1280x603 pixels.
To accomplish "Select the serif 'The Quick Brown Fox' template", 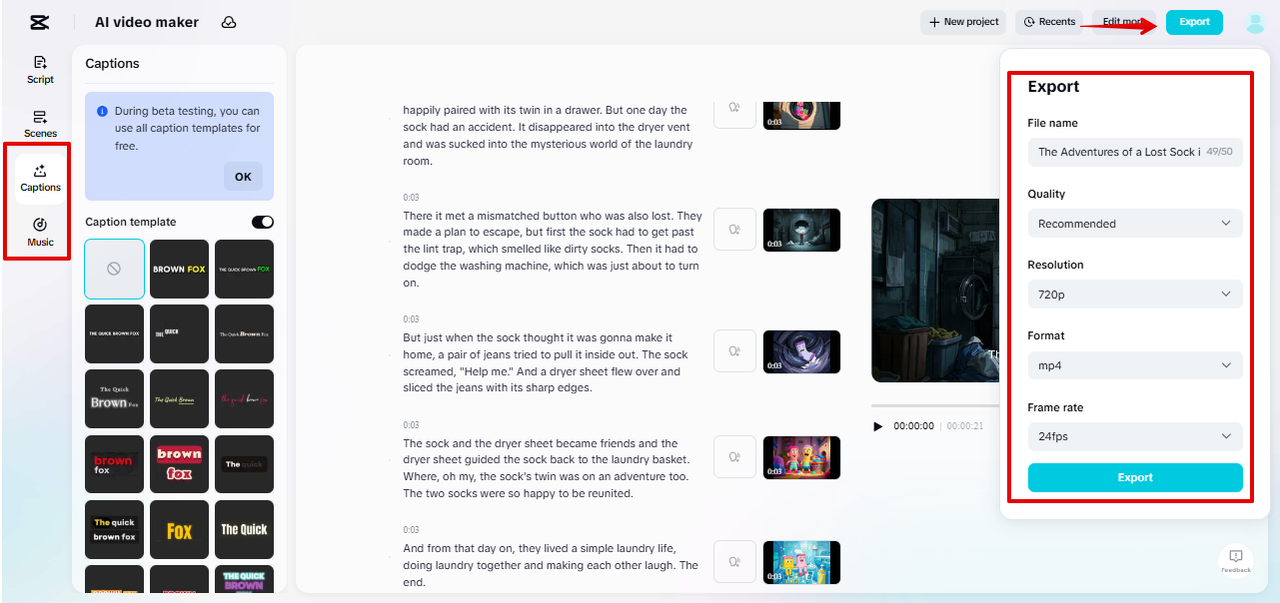I will (114, 399).
